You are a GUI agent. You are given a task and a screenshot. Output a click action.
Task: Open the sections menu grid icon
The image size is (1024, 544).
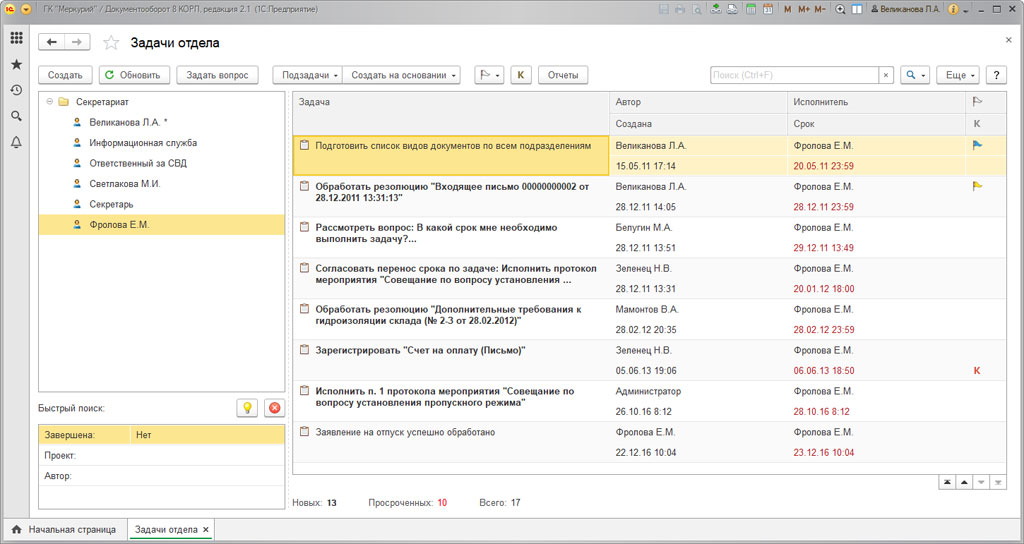[x=16, y=38]
